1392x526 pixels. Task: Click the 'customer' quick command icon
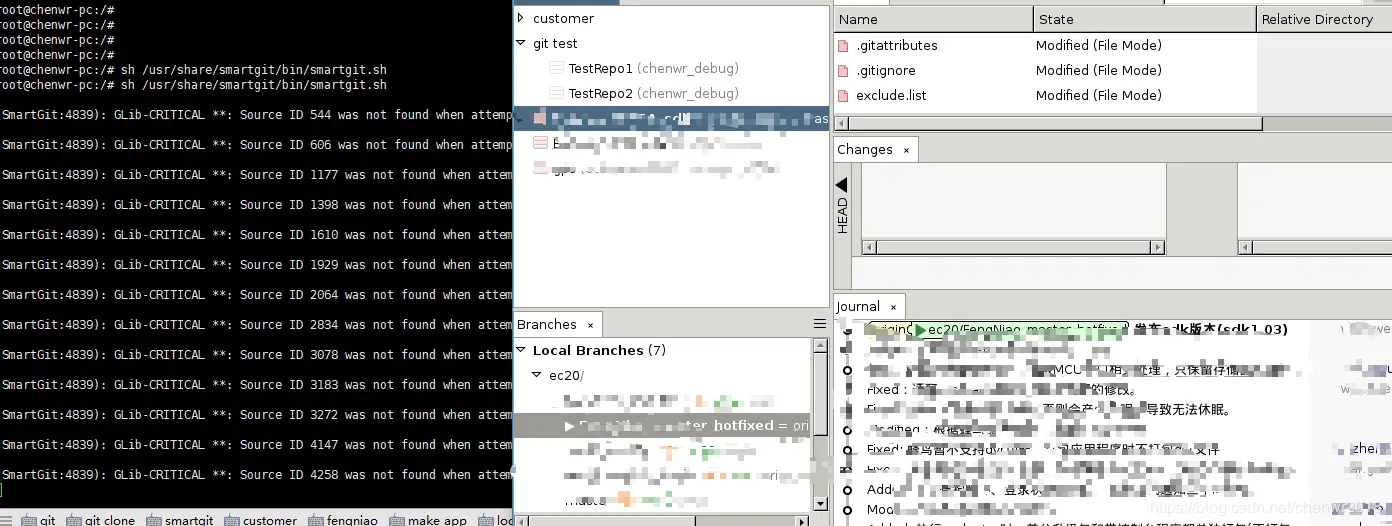point(231,520)
